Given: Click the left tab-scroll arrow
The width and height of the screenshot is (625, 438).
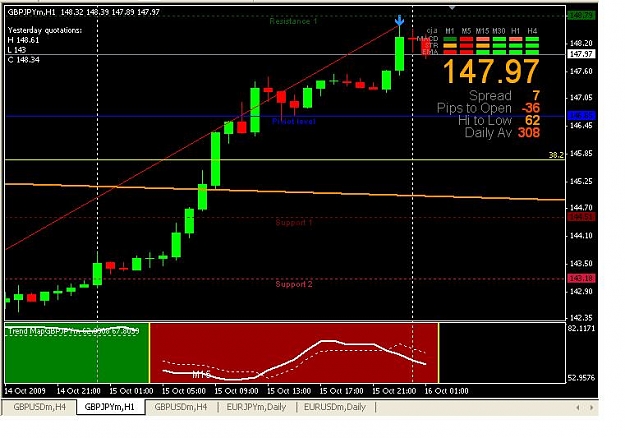Looking at the screenshot, I should pyautogui.click(x=578, y=407).
